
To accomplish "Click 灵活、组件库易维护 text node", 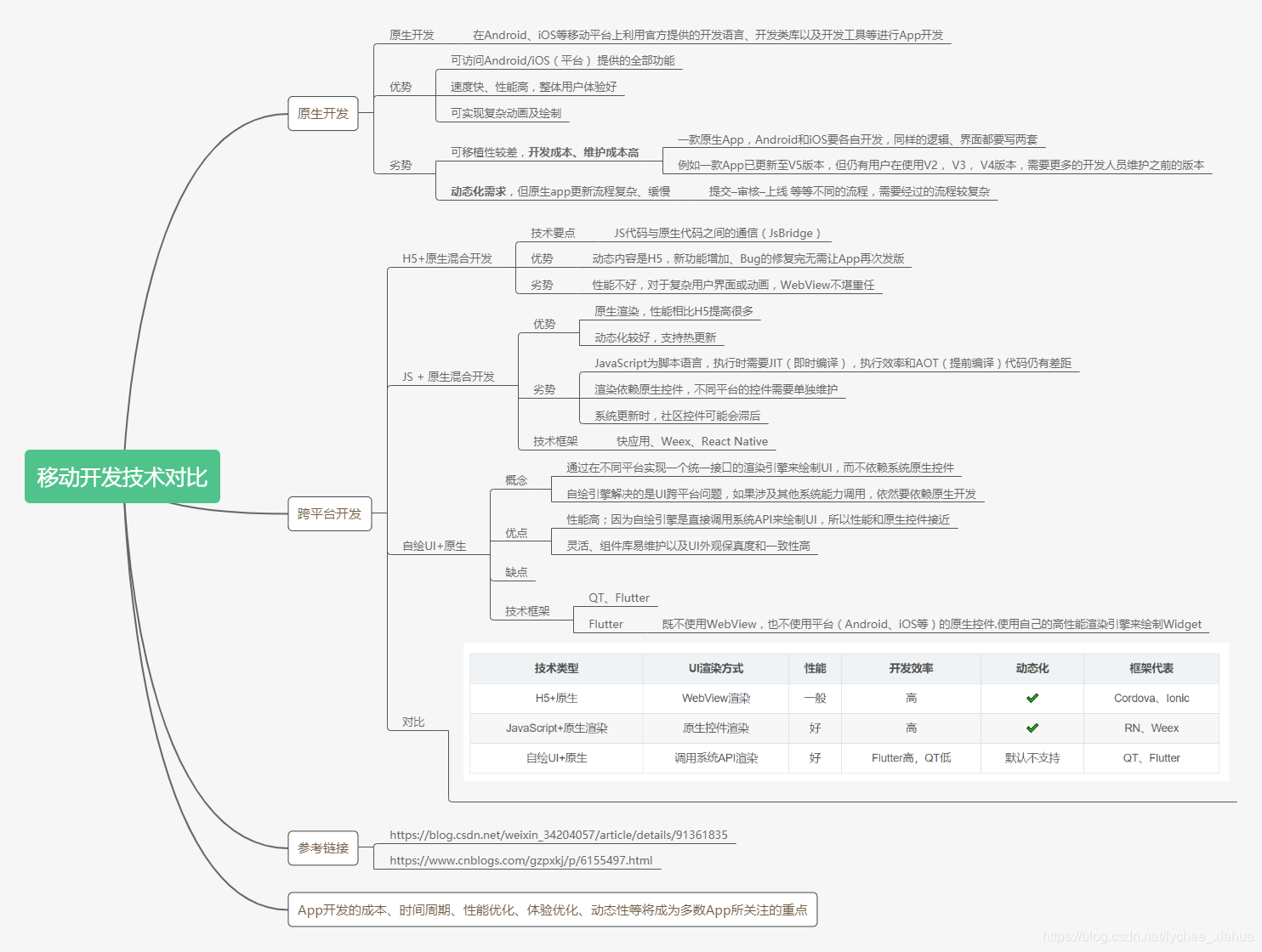I will [688, 546].
